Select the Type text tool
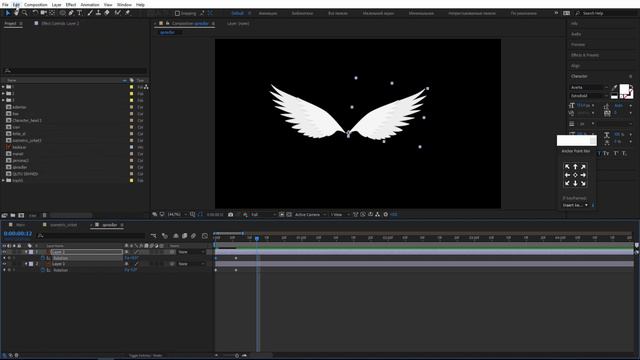 point(80,13)
